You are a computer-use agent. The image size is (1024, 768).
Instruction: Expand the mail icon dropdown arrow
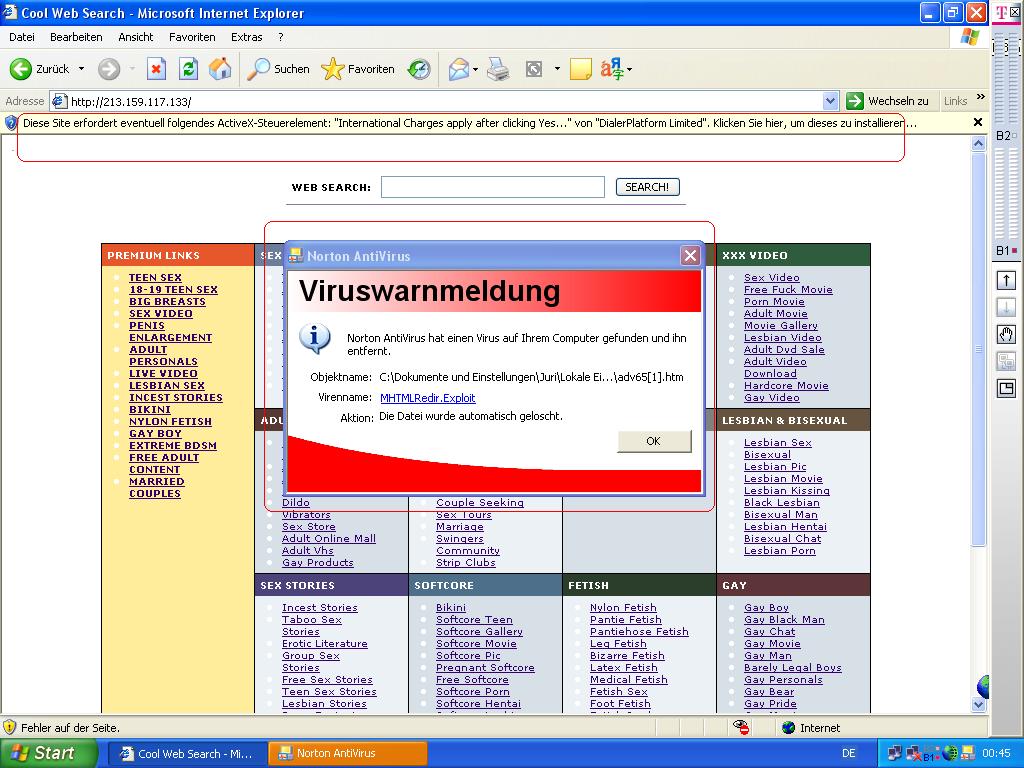(x=475, y=69)
